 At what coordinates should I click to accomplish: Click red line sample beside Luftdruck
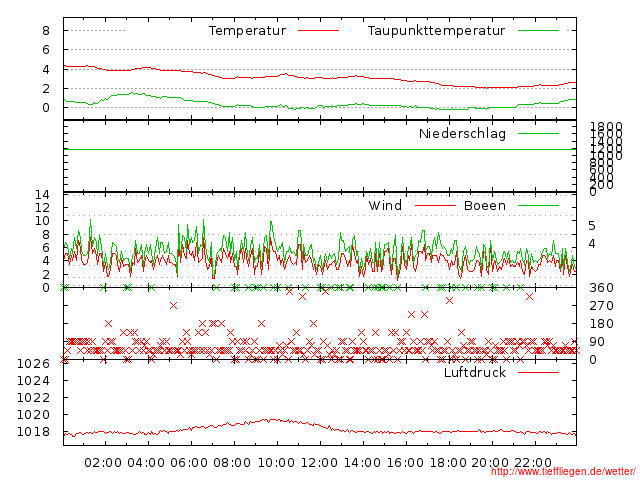(538, 372)
